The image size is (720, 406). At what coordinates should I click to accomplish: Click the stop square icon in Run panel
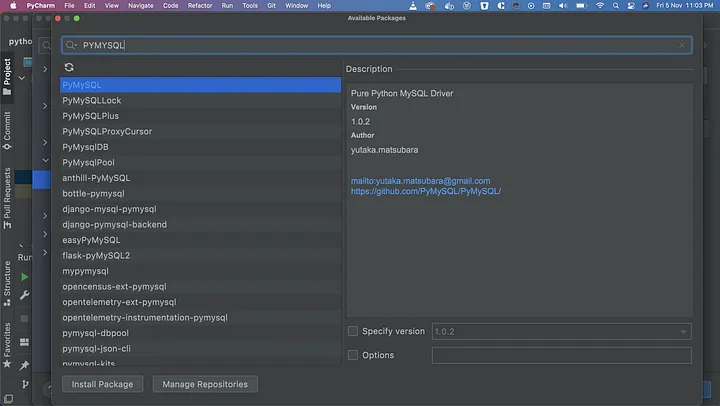(24, 318)
